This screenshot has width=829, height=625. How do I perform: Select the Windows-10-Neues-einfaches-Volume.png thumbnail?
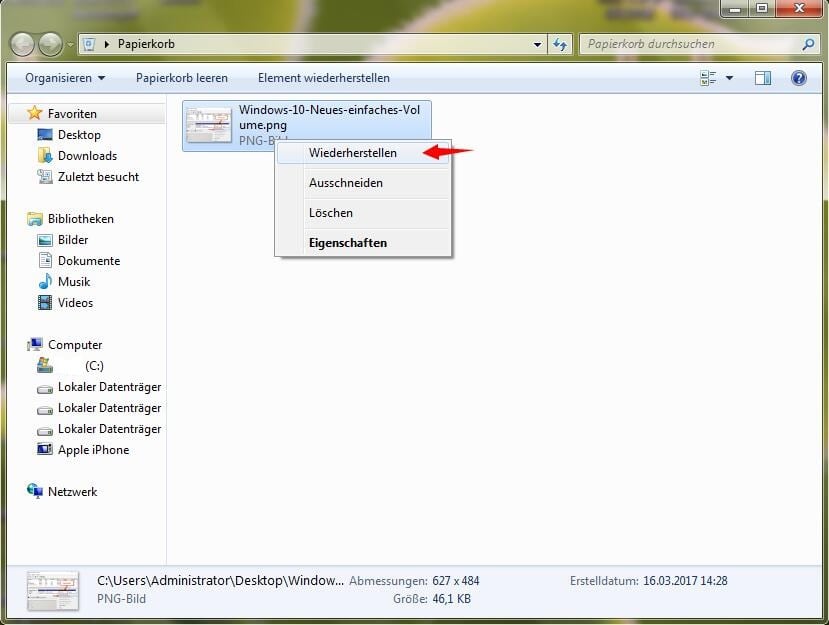[208, 125]
